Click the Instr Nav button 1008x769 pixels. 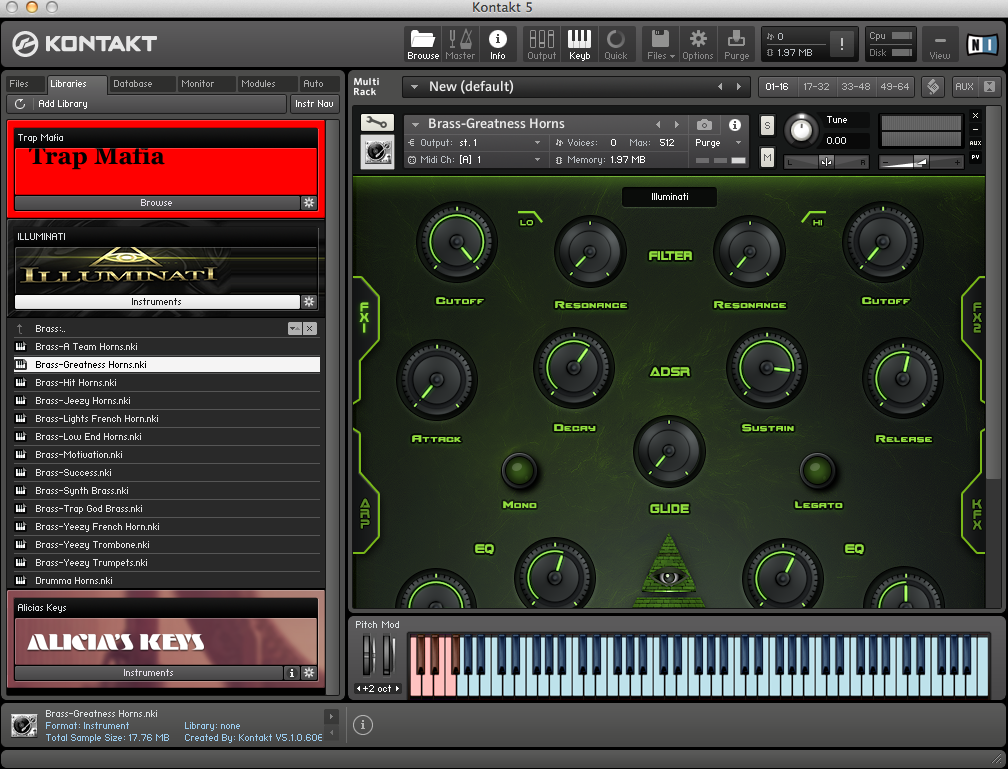point(314,104)
